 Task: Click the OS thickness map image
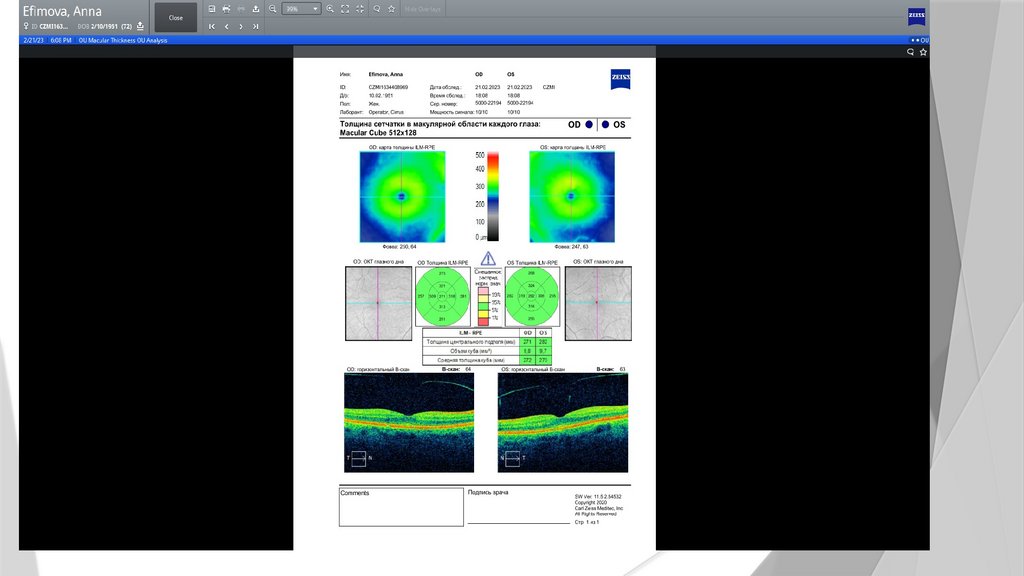coord(571,197)
